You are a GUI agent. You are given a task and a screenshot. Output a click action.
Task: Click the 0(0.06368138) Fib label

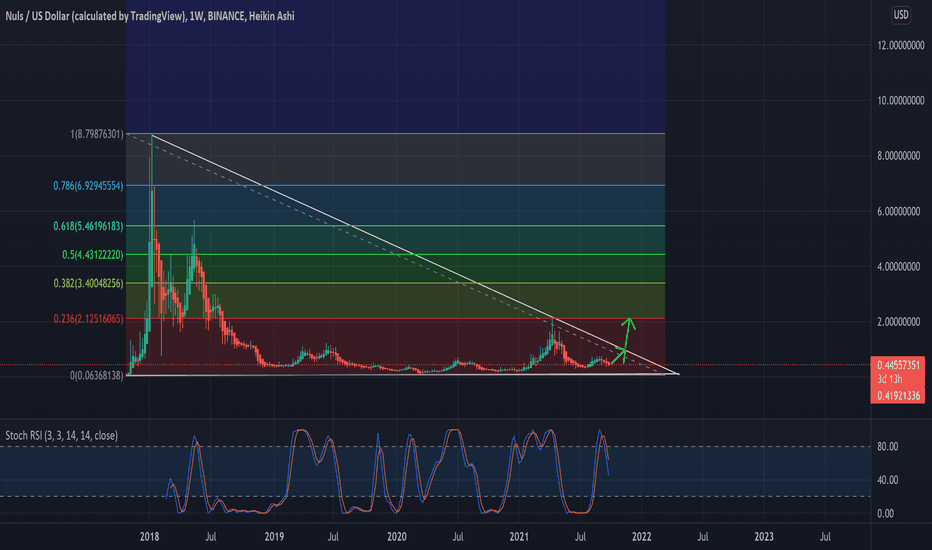(x=97, y=375)
